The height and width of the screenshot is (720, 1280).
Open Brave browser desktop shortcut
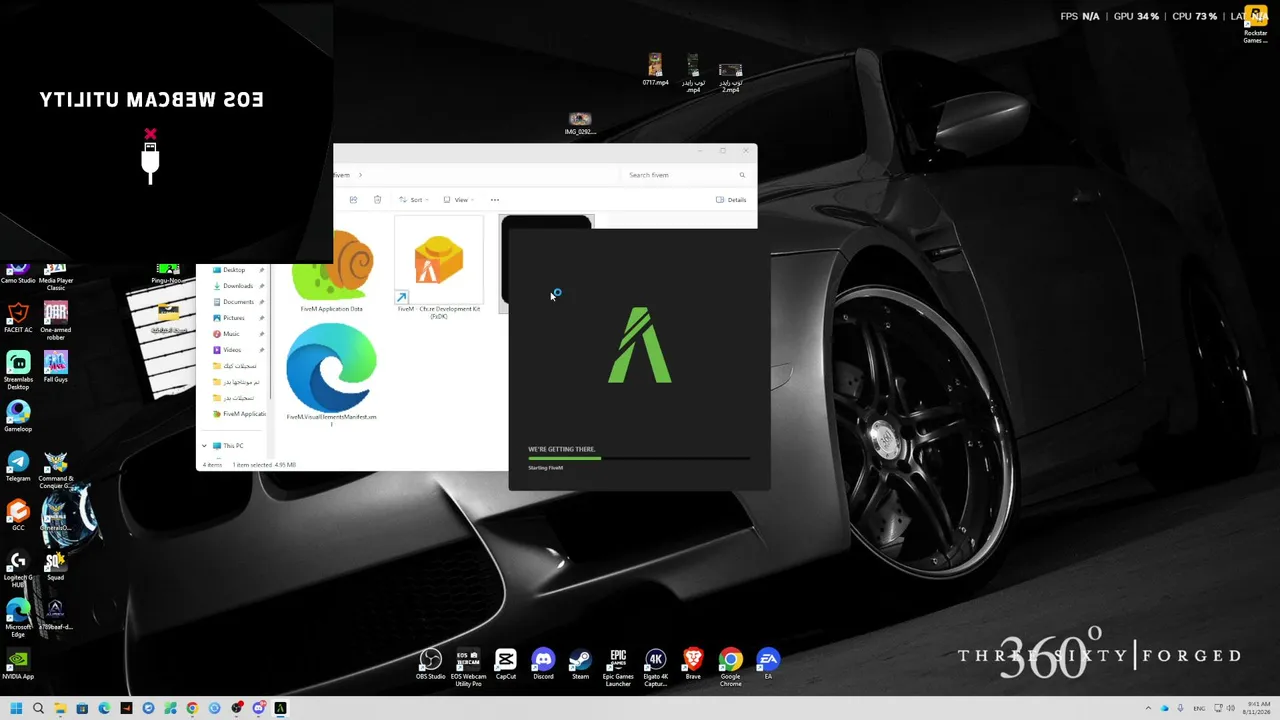693,664
